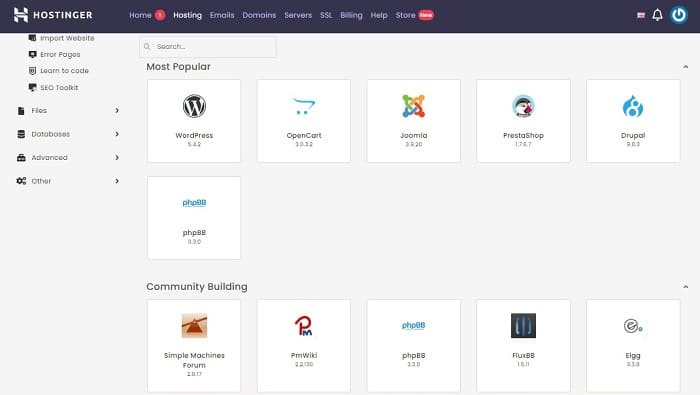
Task: Open the Domains menu item
Action: [x=259, y=15]
